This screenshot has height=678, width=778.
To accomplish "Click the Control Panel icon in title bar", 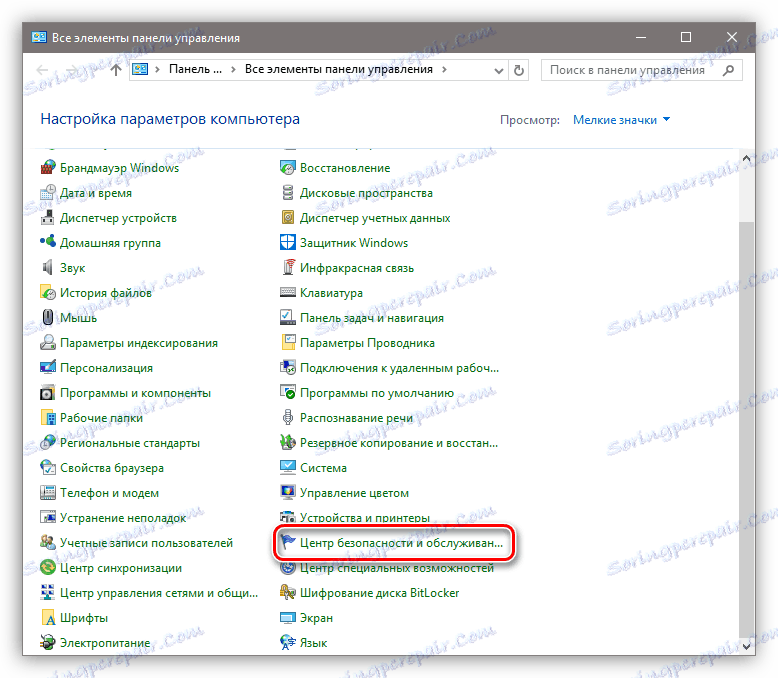I will (x=39, y=37).
